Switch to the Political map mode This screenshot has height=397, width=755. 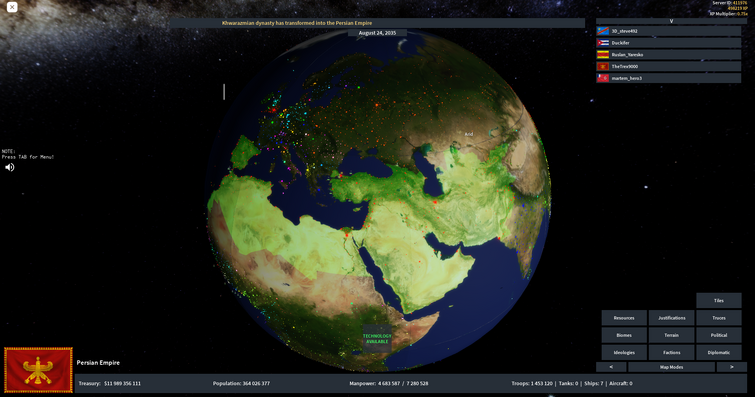click(x=718, y=335)
